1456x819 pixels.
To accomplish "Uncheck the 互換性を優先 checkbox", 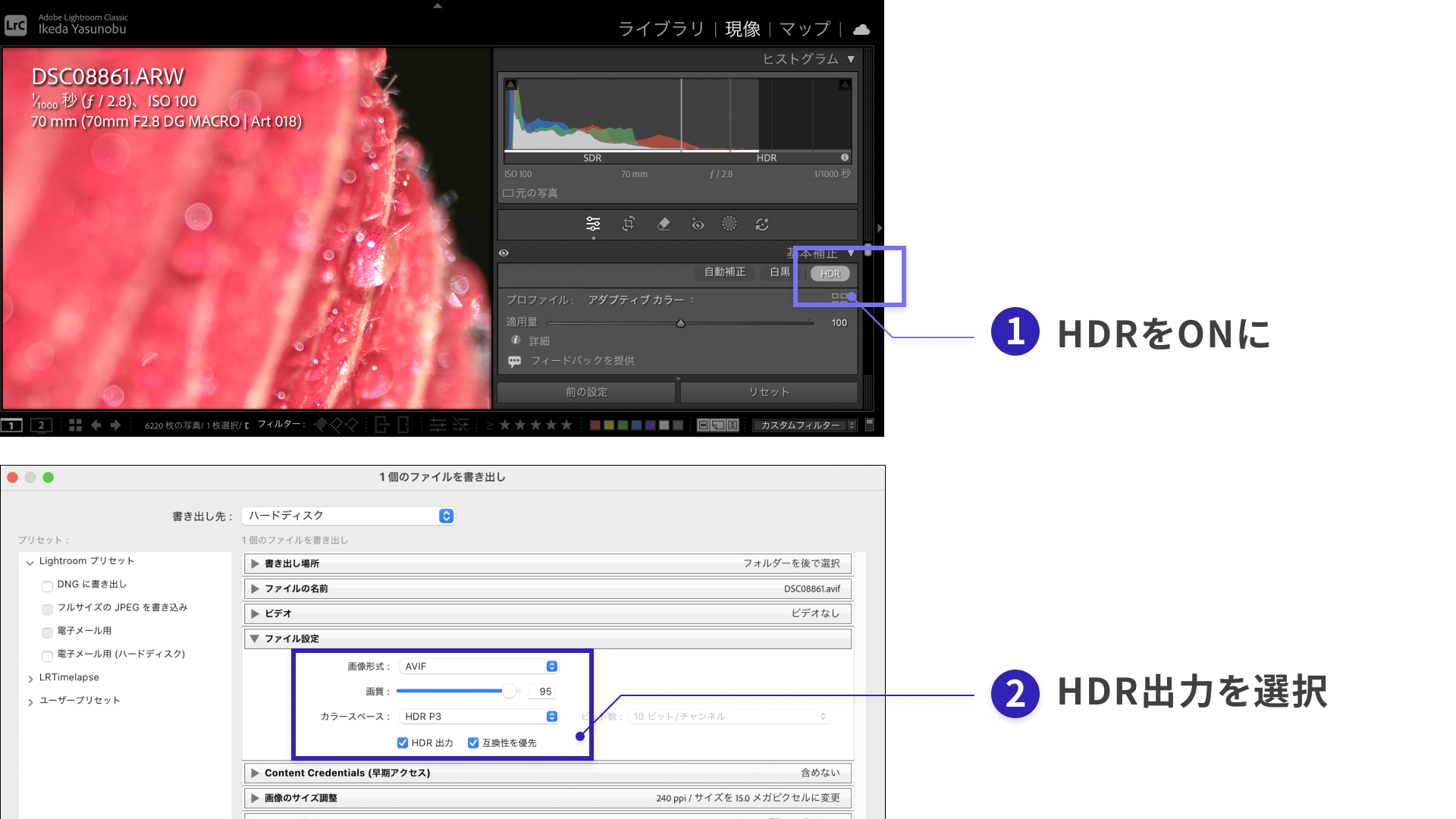I will (473, 743).
